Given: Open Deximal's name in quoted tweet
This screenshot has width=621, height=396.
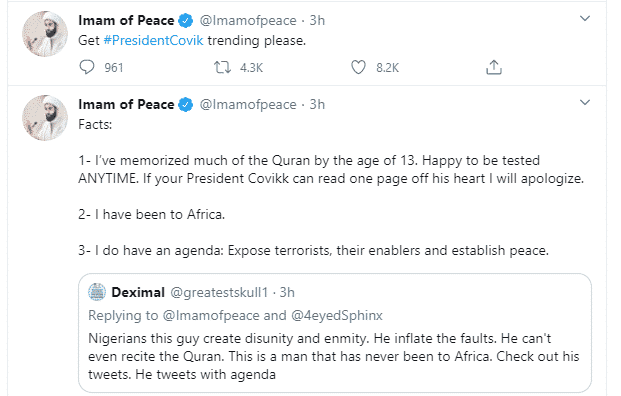Looking at the screenshot, I should pyautogui.click(x=138, y=292).
